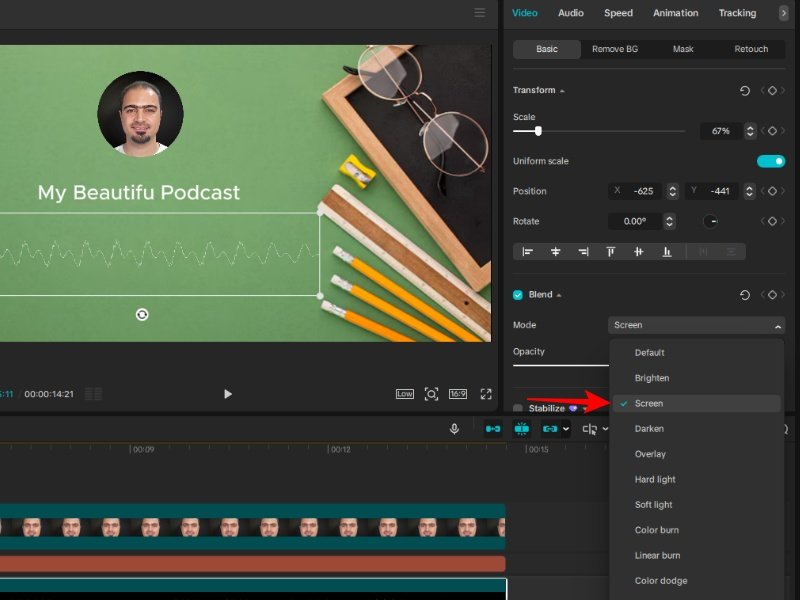Switch to the Animation tab
800x600 pixels.
click(x=675, y=13)
